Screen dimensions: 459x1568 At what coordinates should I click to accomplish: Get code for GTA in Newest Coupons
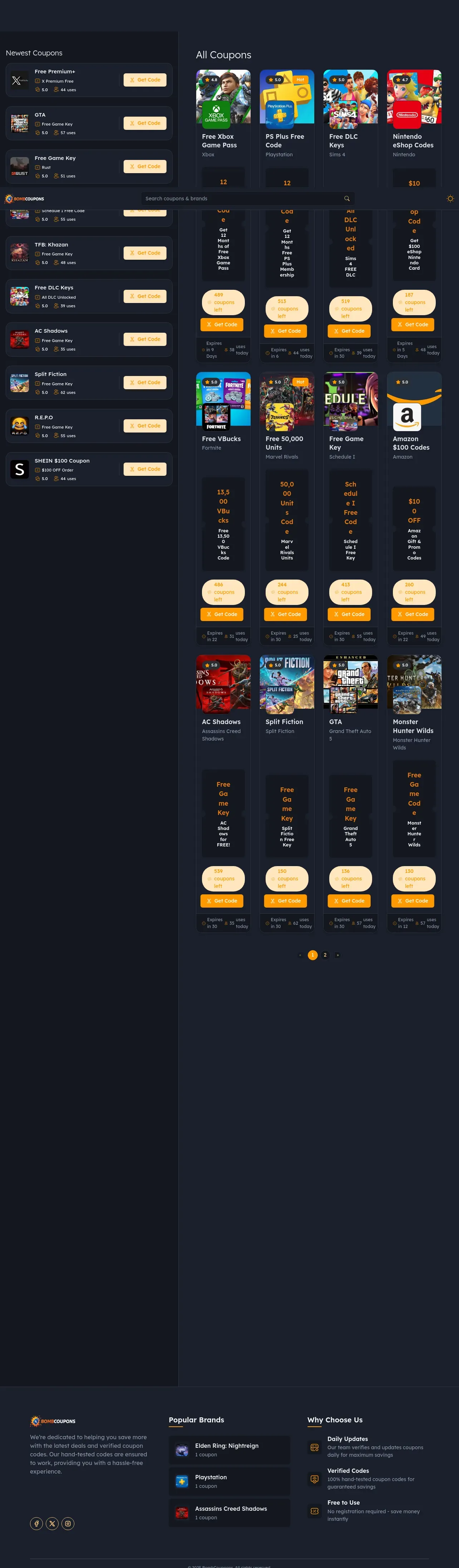(x=145, y=123)
